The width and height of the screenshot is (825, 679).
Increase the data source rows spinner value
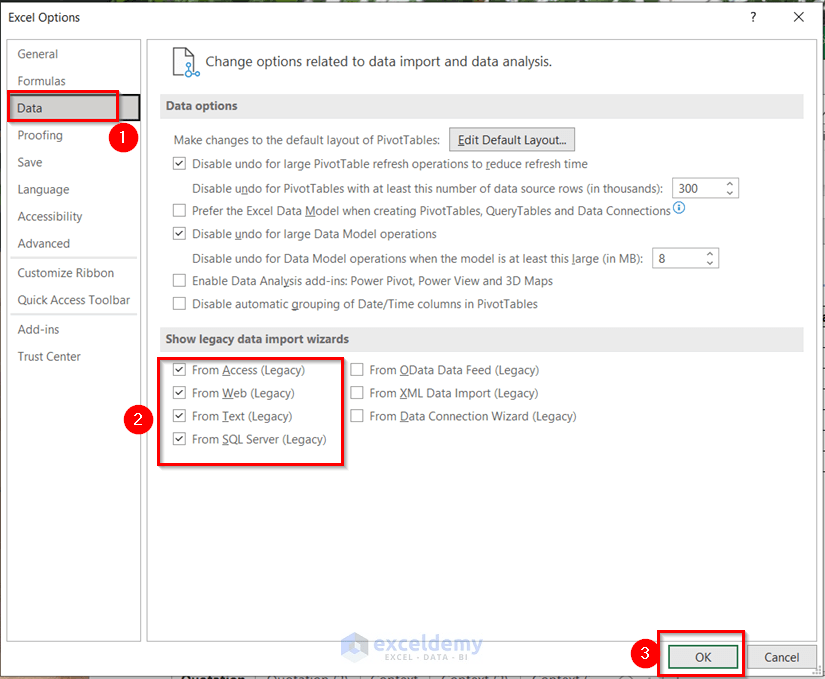pyautogui.click(x=729, y=183)
